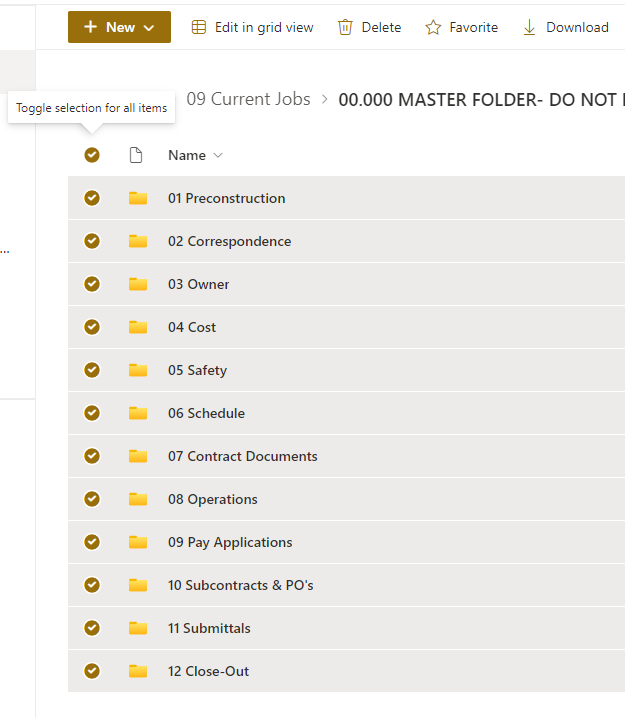Screen dimensions: 625x718
Task: Click the 05 Safety folder icon
Action: [x=138, y=370]
